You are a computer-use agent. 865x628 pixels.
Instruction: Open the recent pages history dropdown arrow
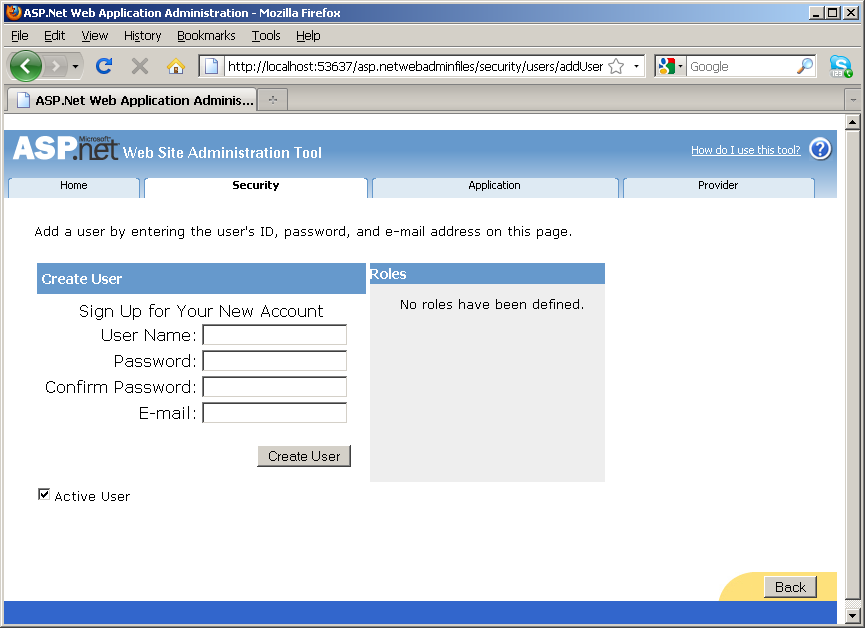click(76, 67)
